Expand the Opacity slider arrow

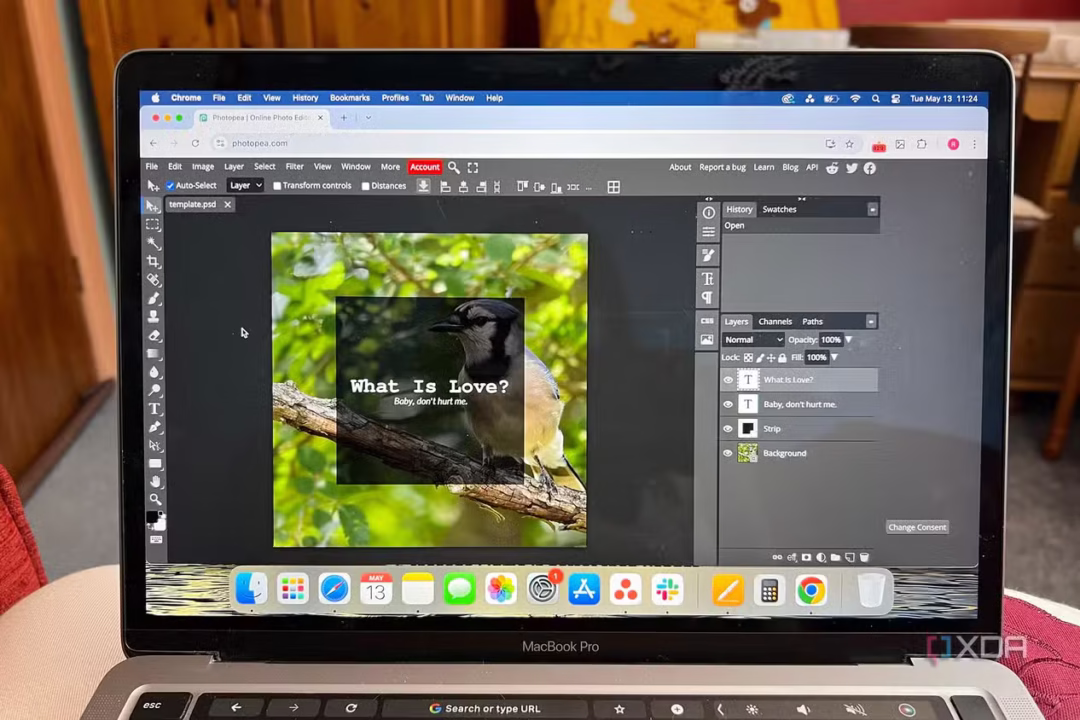click(x=849, y=340)
